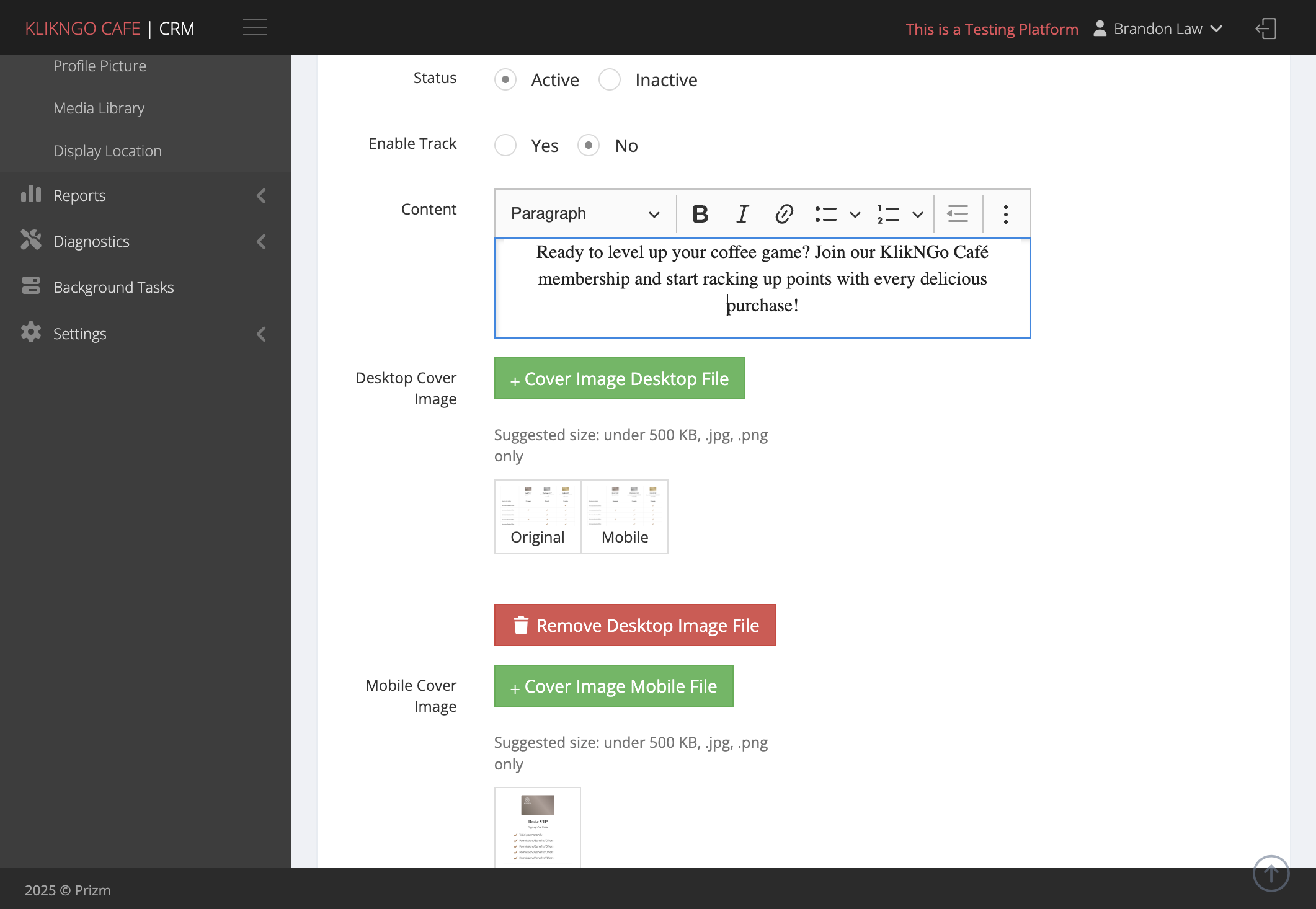This screenshot has width=1316, height=909.
Task: Insert a numbered list in editor
Action: point(888,214)
